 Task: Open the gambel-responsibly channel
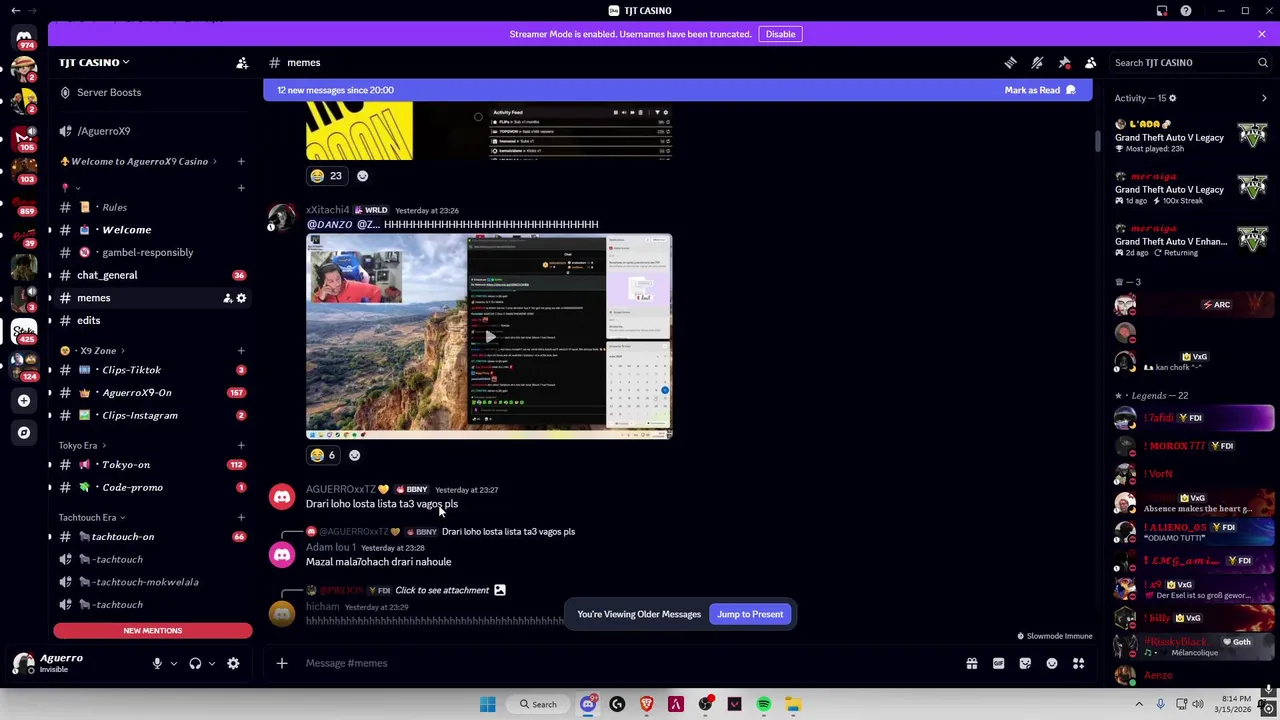tap(152, 252)
